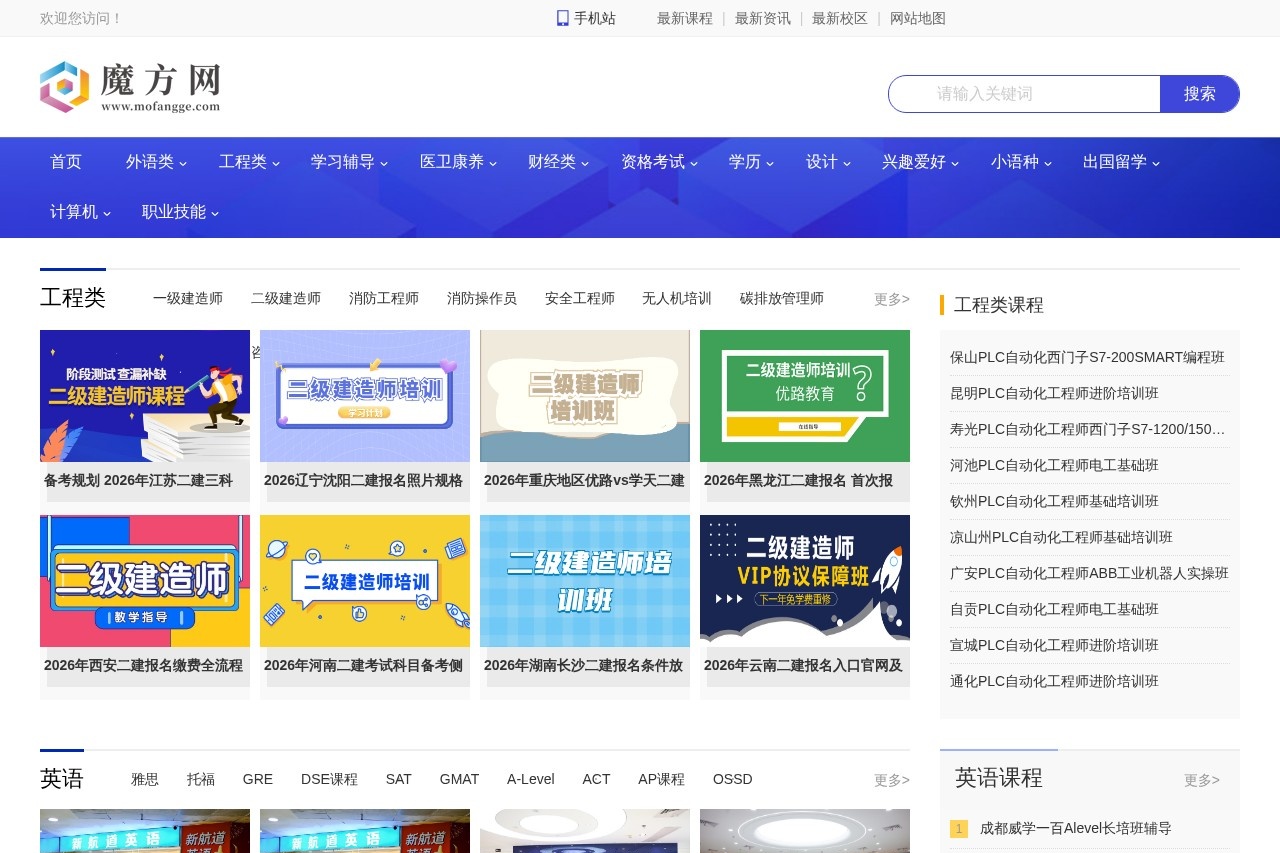
Task: Select the 托福 tab
Action: click(200, 779)
